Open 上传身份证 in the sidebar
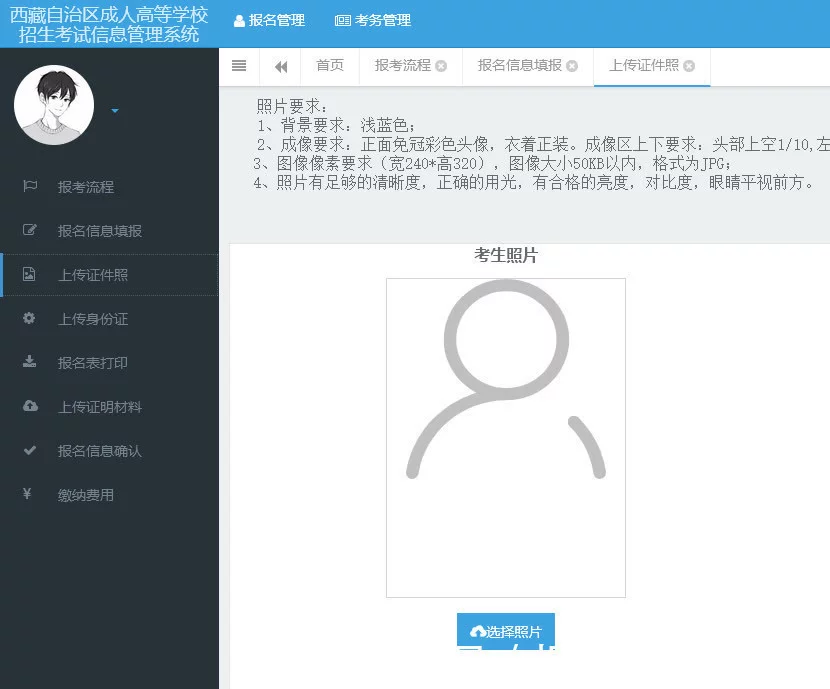 click(x=93, y=319)
